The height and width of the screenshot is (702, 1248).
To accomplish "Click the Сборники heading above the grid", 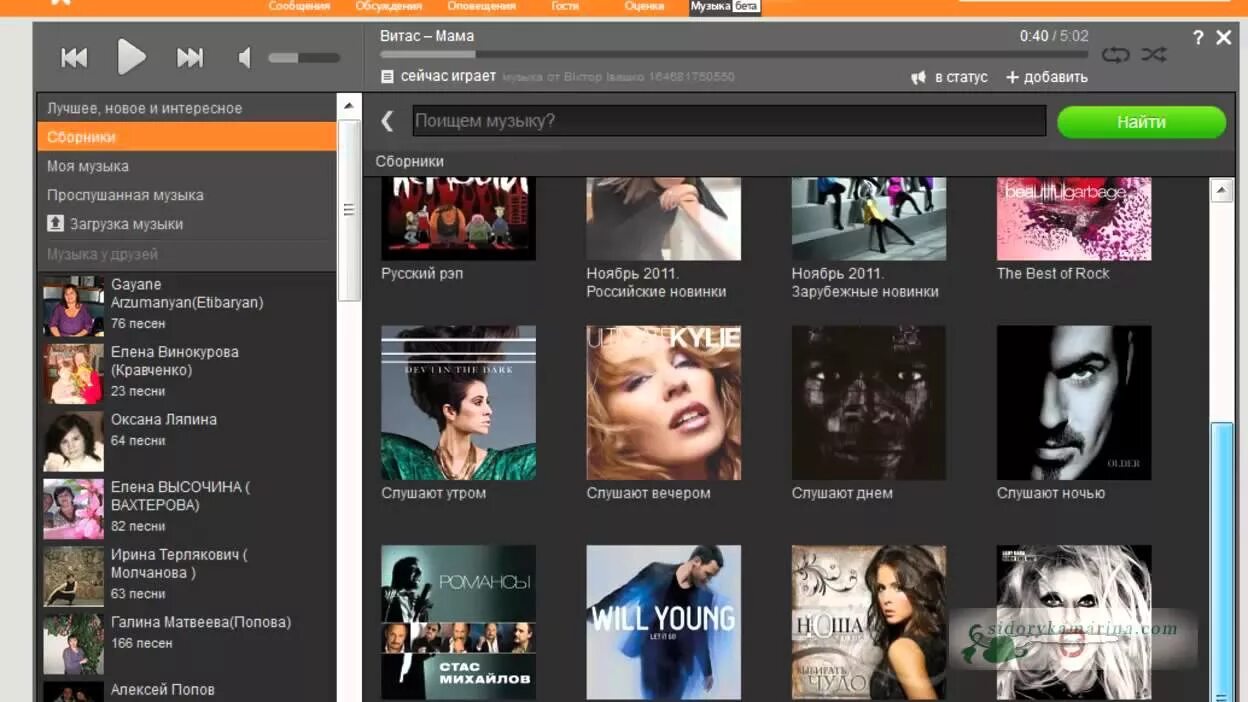I will click(x=410, y=161).
